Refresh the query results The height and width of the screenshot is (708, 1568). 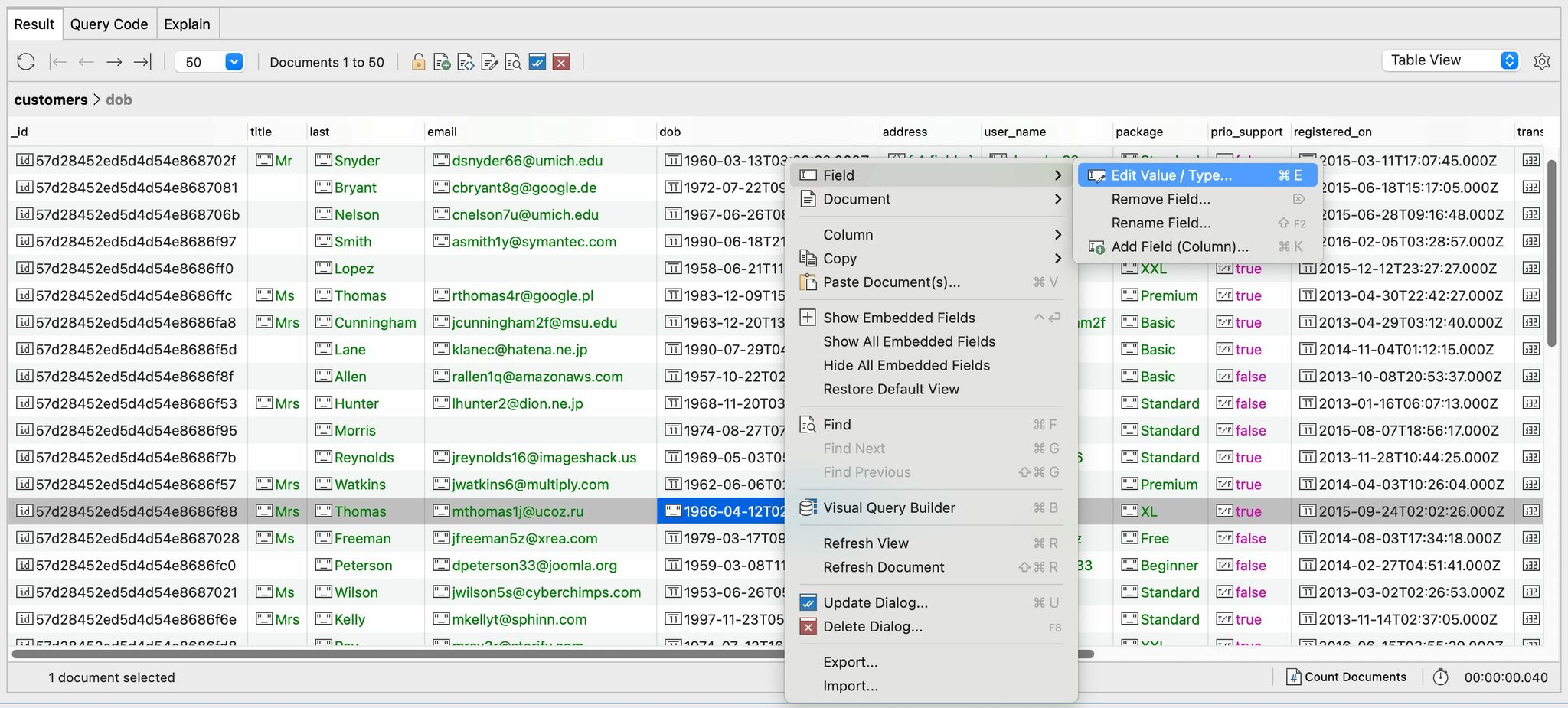pyautogui.click(x=25, y=61)
